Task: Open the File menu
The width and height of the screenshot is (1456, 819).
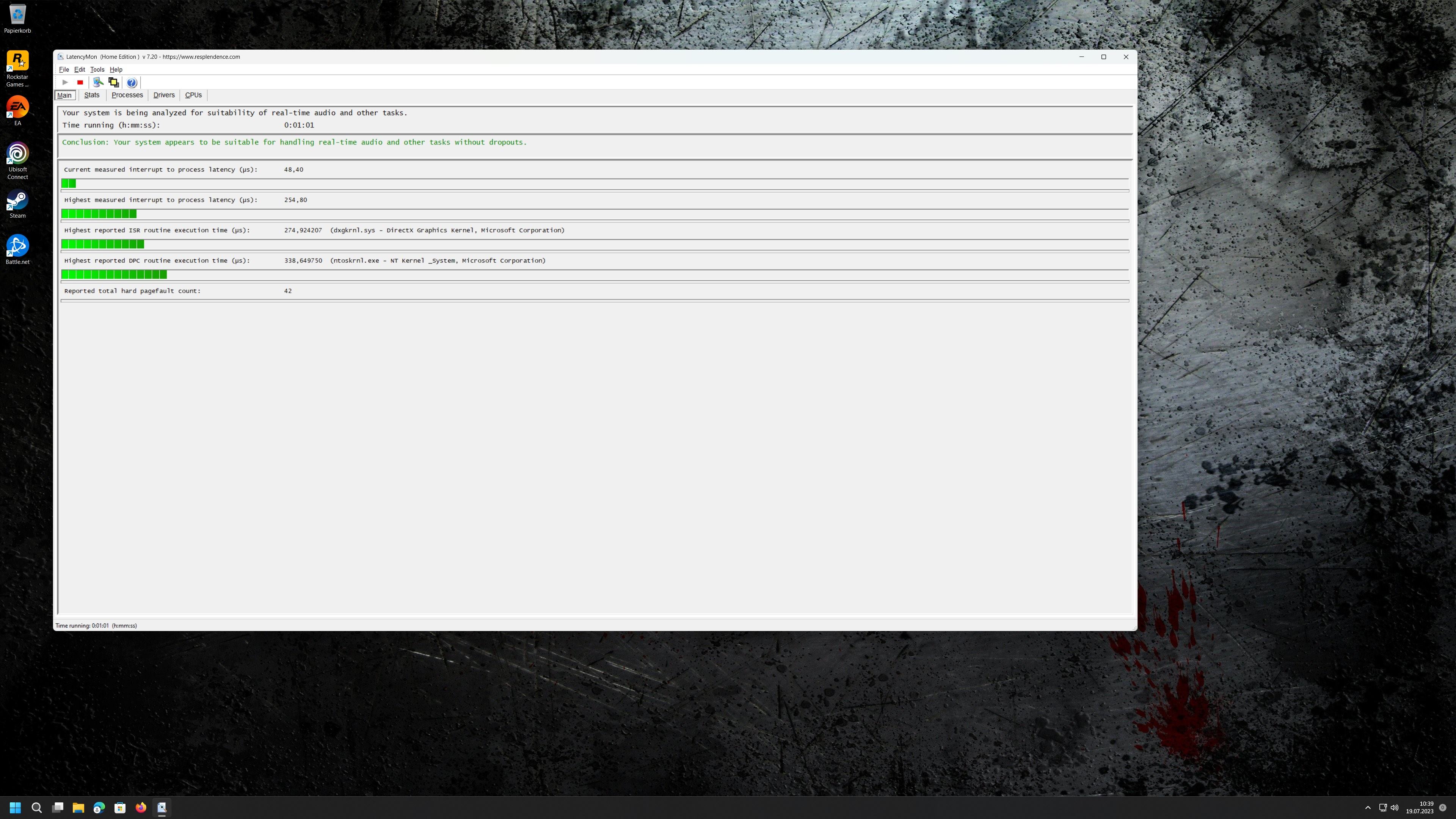Action: pos(64,69)
